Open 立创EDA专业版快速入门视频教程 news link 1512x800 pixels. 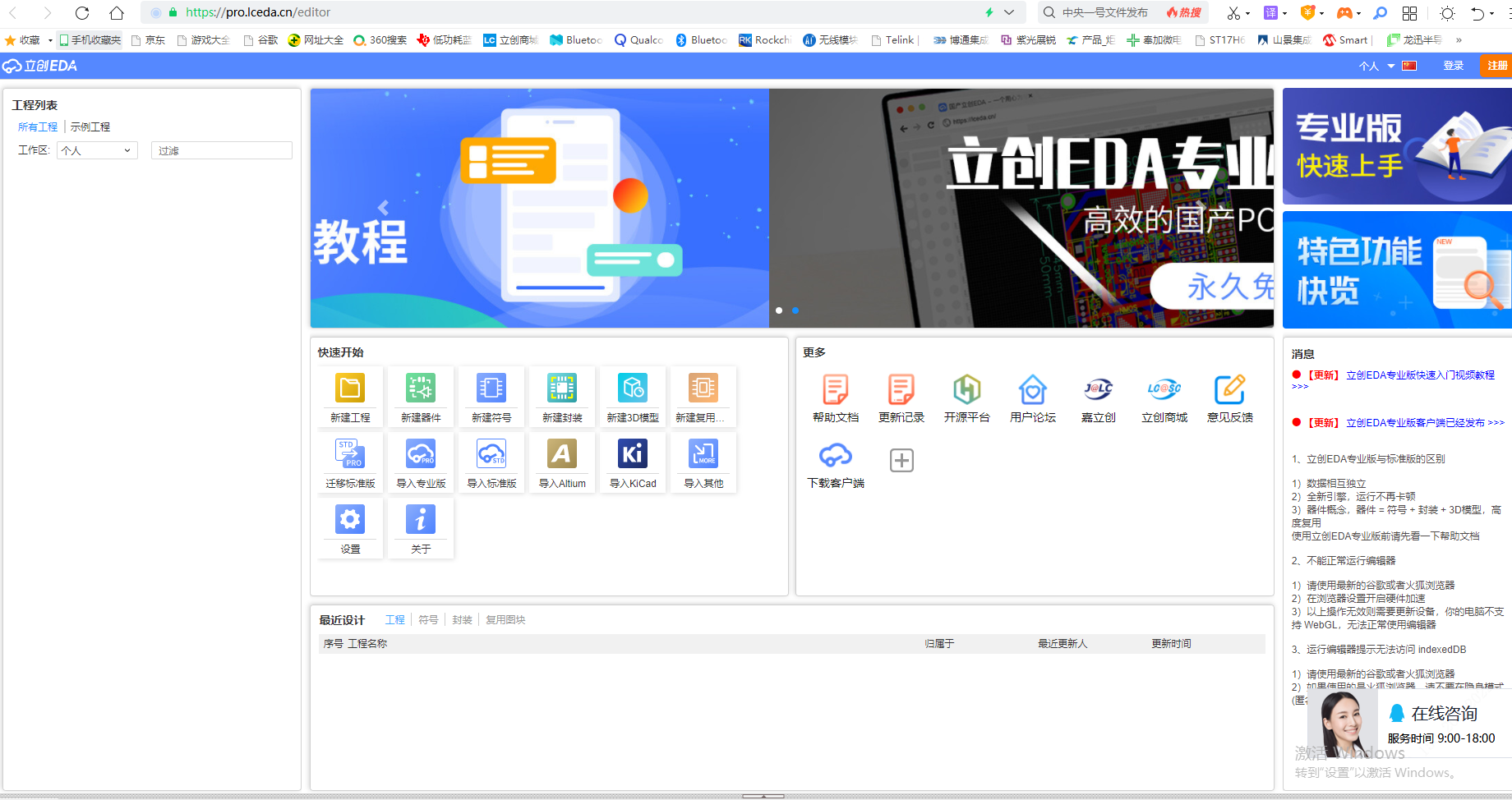[x=1420, y=375]
